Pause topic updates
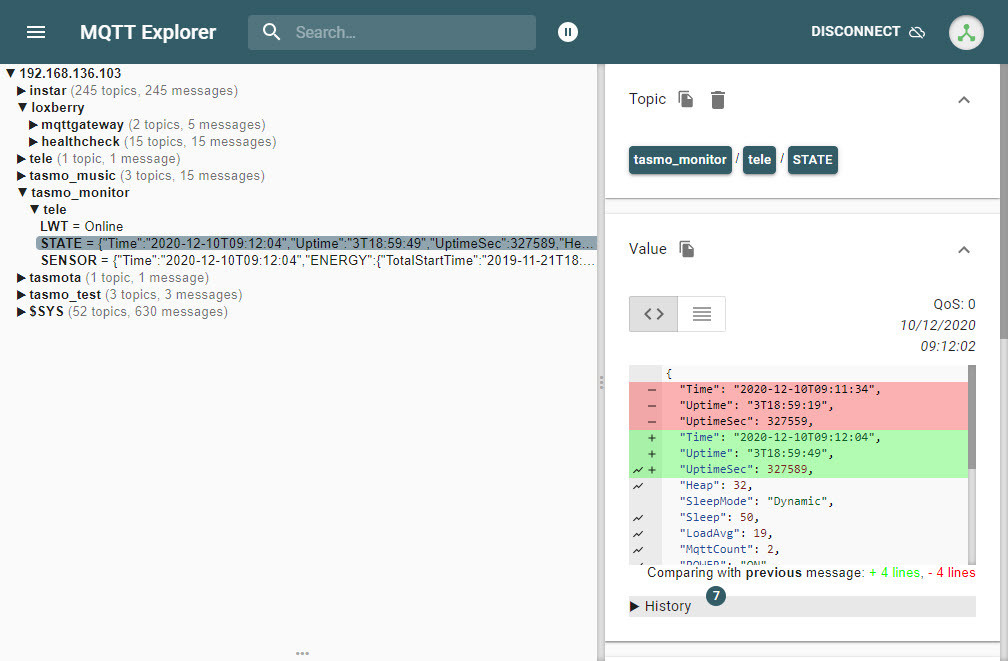 coord(568,32)
